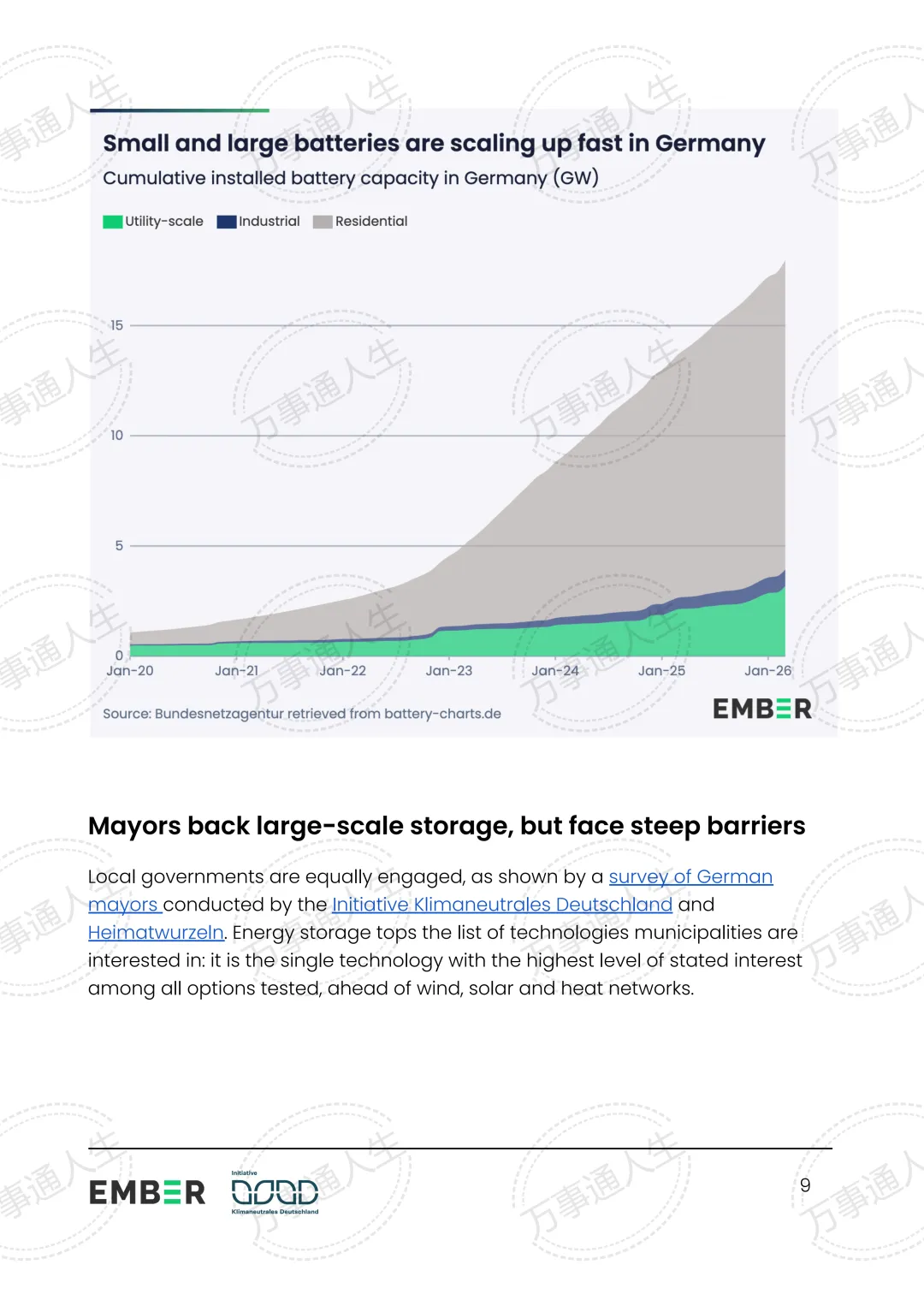Select the Utility-scale legend label

[x=164, y=221]
